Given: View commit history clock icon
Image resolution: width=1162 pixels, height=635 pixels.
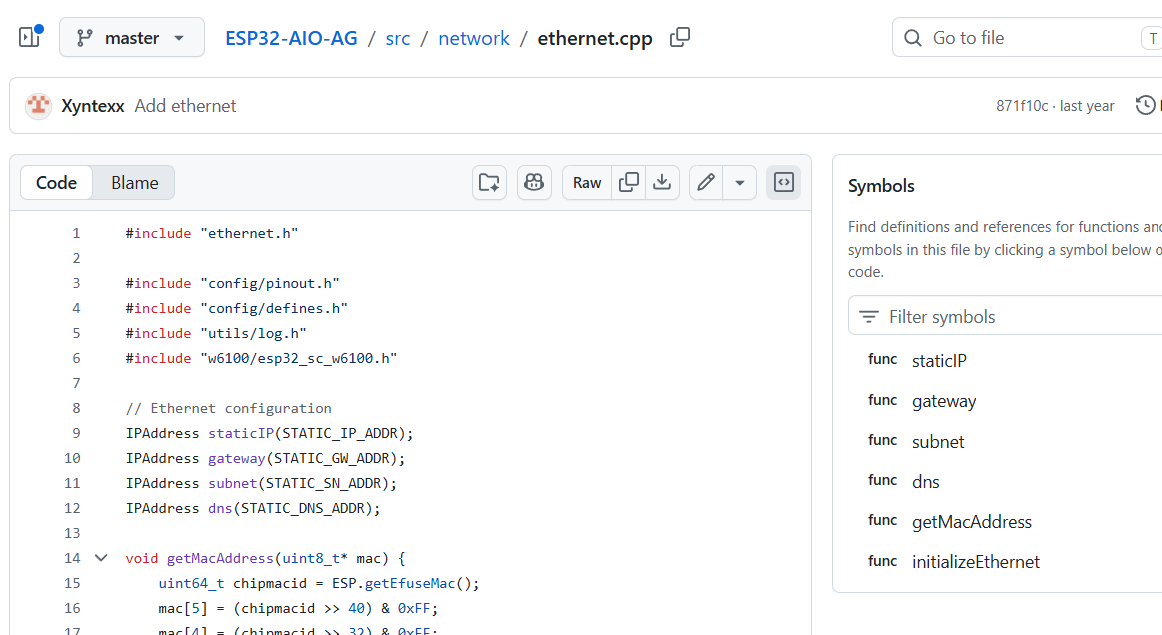Looking at the screenshot, I should 1146,105.
